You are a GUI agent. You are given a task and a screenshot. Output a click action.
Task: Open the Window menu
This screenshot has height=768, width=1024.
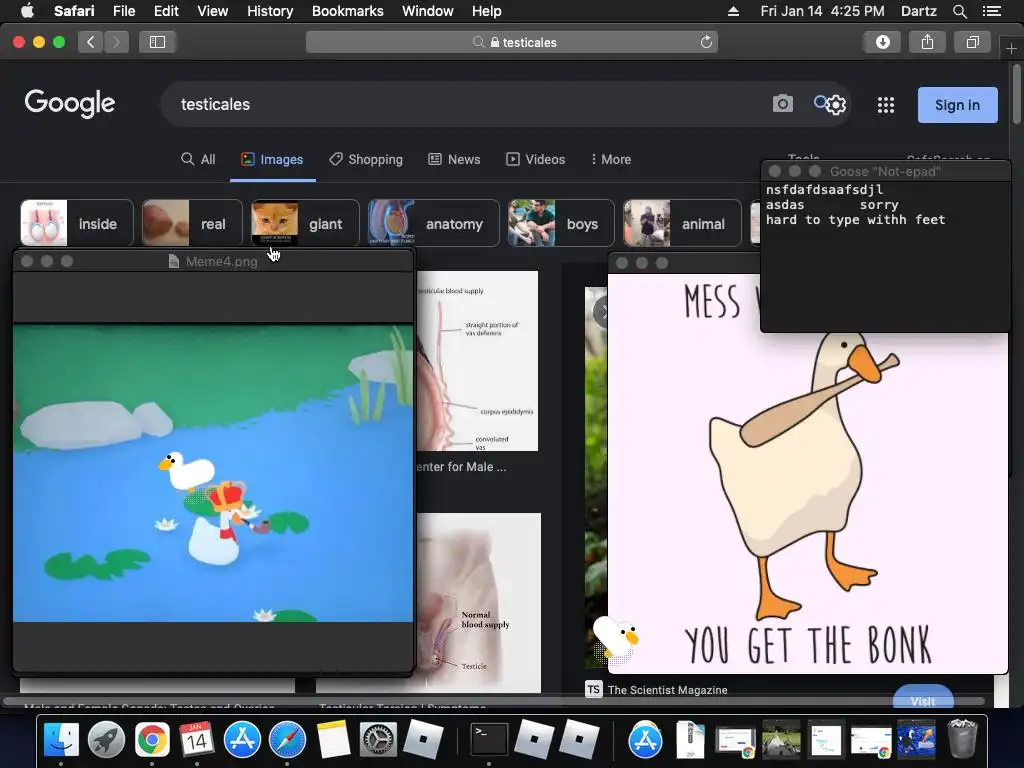(x=427, y=11)
